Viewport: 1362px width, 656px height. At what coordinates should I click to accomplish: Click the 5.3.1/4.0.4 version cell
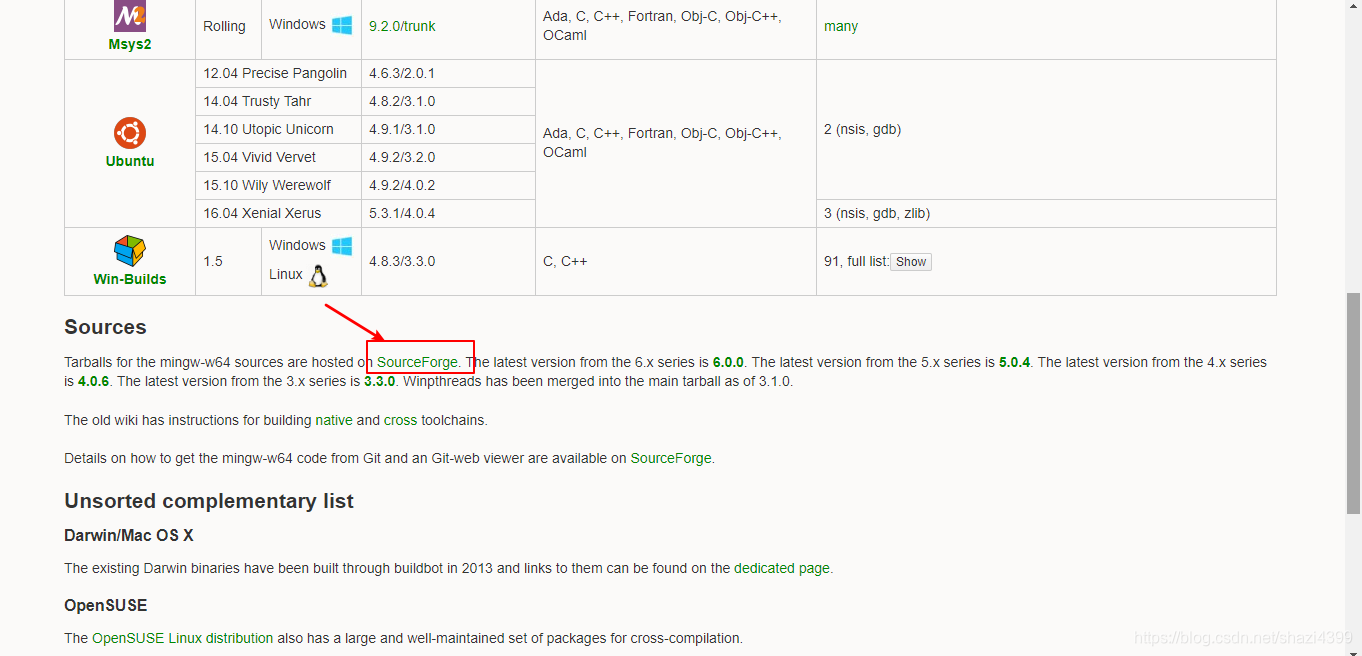[448, 213]
